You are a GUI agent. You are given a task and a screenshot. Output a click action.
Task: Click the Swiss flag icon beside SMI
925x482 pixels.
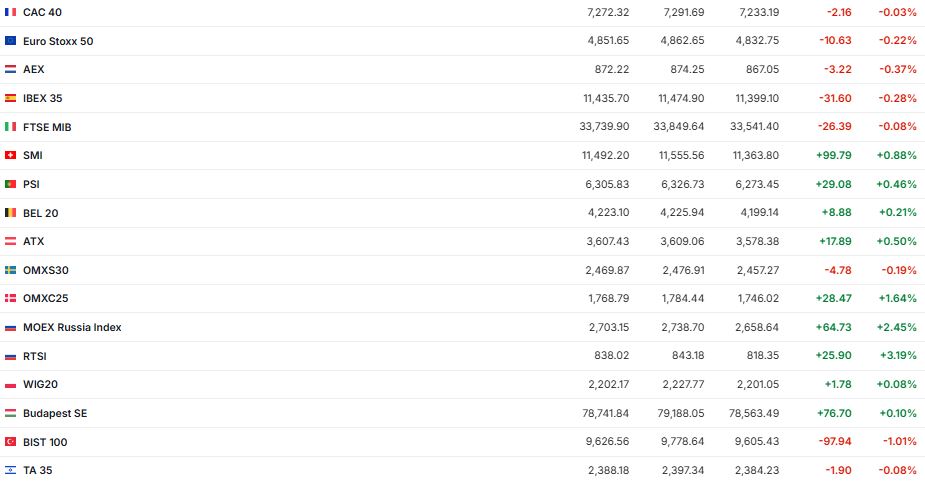pyautogui.click(x=10, y=155)
